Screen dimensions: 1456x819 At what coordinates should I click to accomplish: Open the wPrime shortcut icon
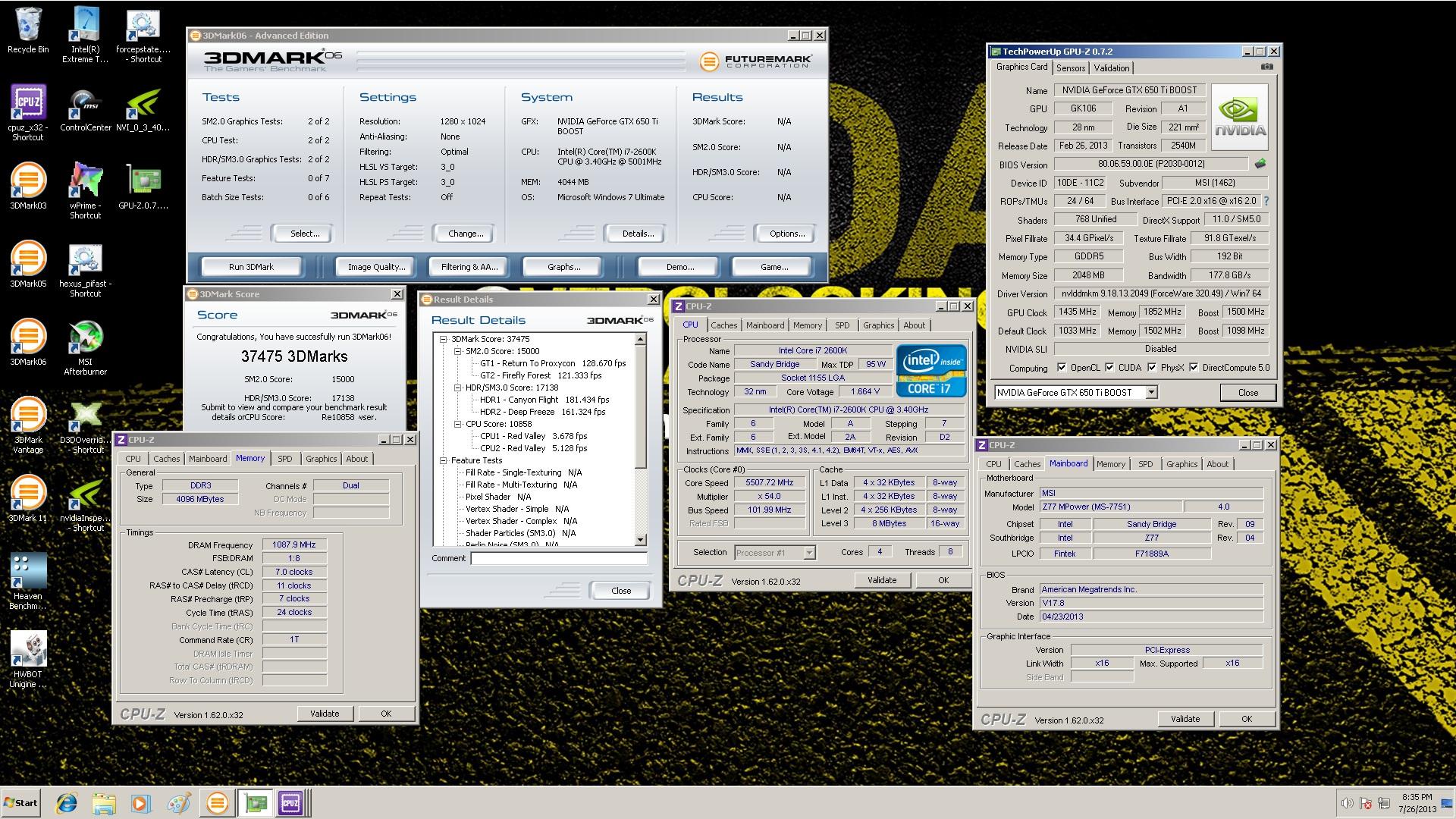coord(85,191)
